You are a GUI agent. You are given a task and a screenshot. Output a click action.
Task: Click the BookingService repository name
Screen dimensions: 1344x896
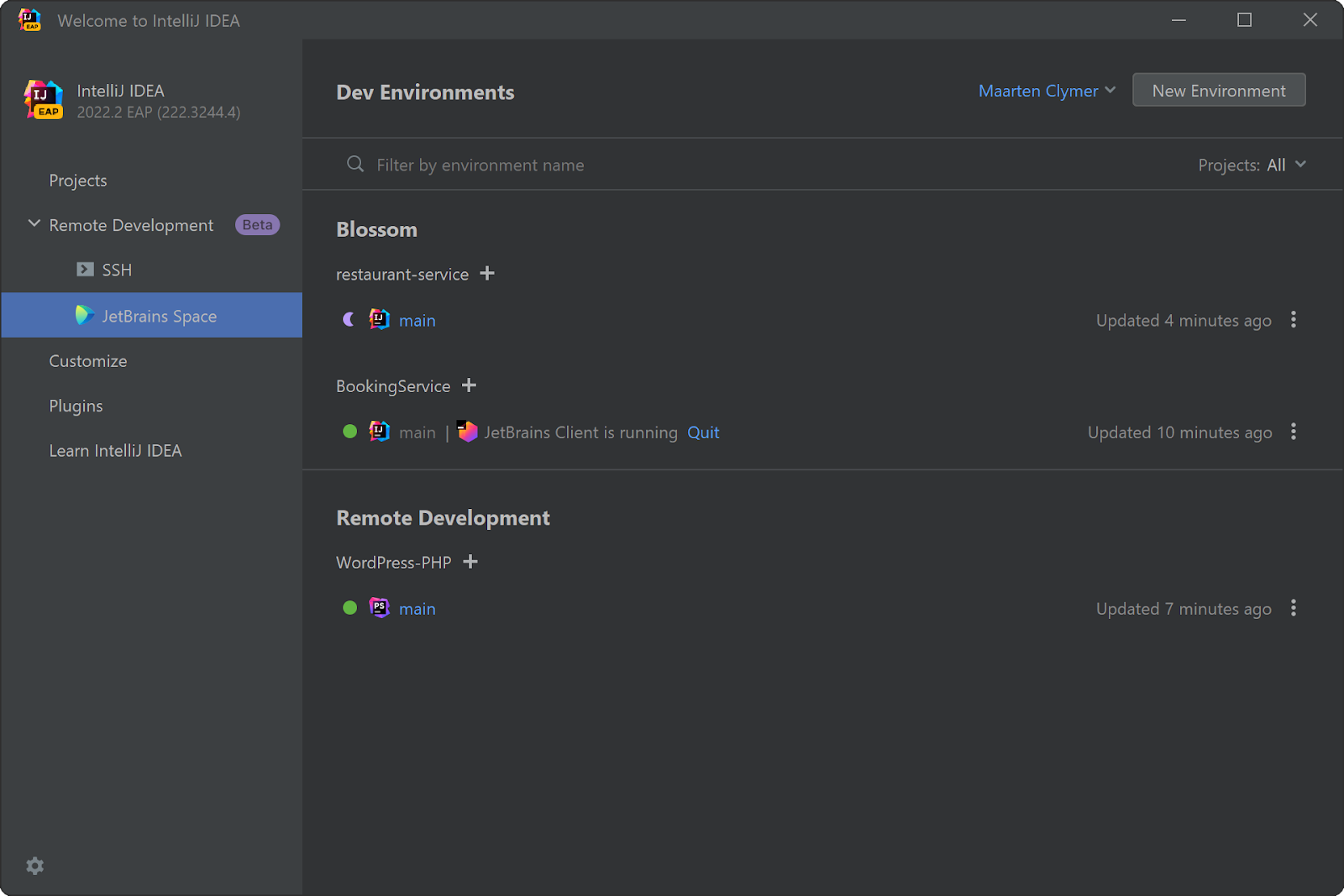point(393,386)
